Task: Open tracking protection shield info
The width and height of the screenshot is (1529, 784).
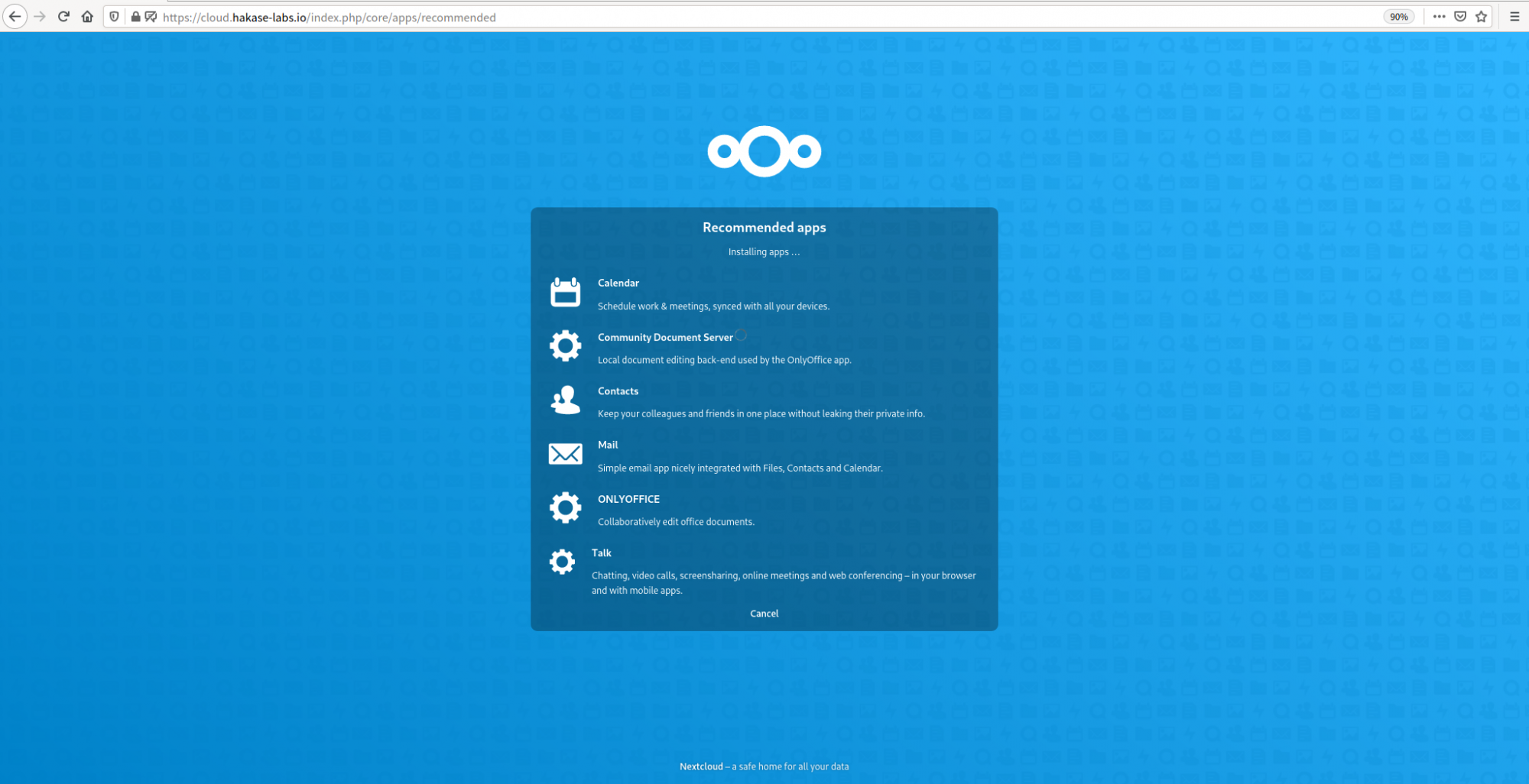Action: point(114,17)
